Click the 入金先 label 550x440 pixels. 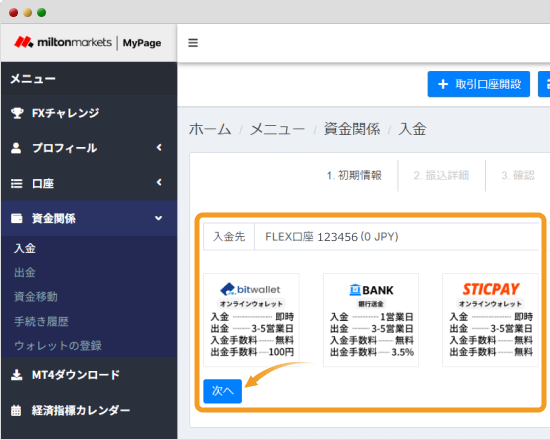(229, 237)
